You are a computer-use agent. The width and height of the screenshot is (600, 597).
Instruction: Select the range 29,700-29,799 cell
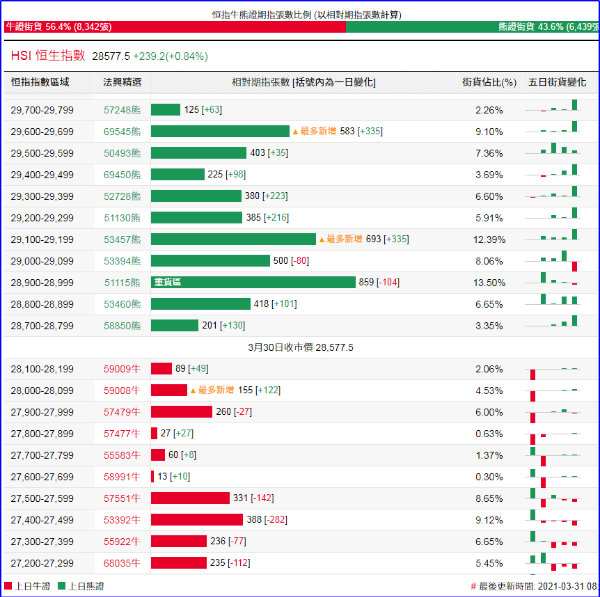(42, 110)
